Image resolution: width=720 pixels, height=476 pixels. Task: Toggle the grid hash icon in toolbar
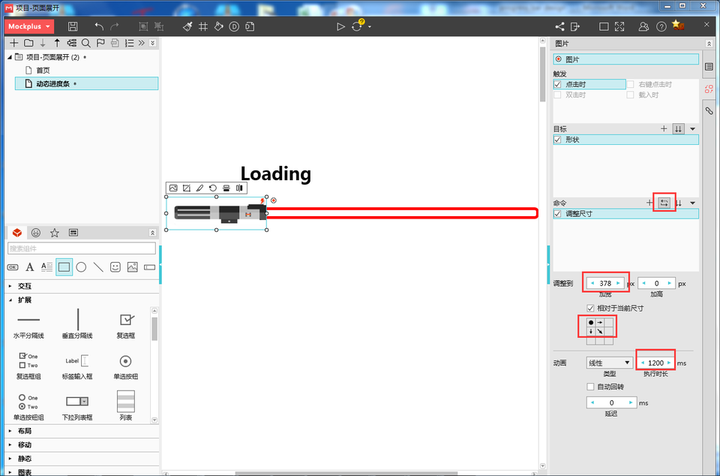[x=203, y=27]
